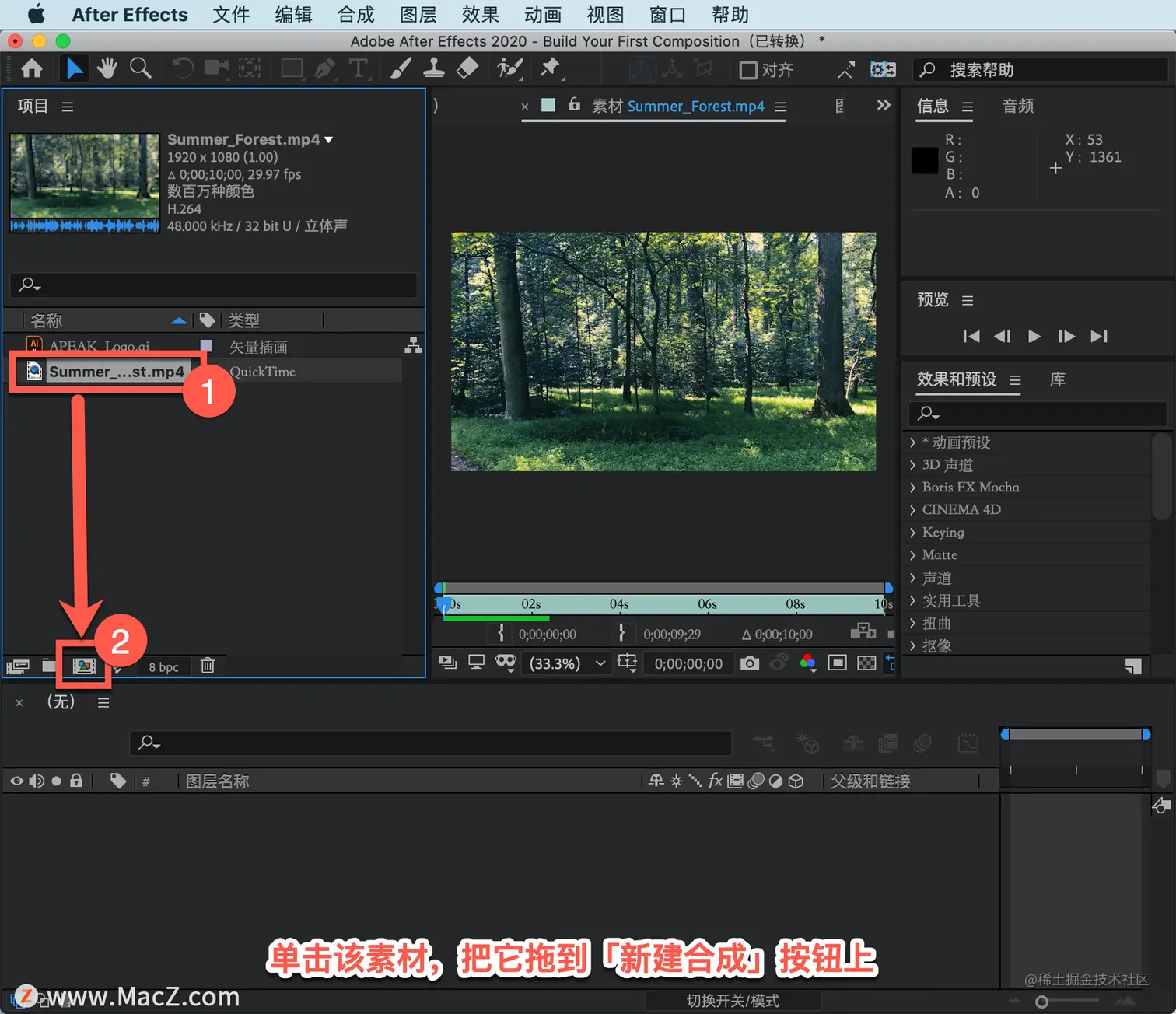Open the 33.3% magnification dropdown

[x=567, y=663]
